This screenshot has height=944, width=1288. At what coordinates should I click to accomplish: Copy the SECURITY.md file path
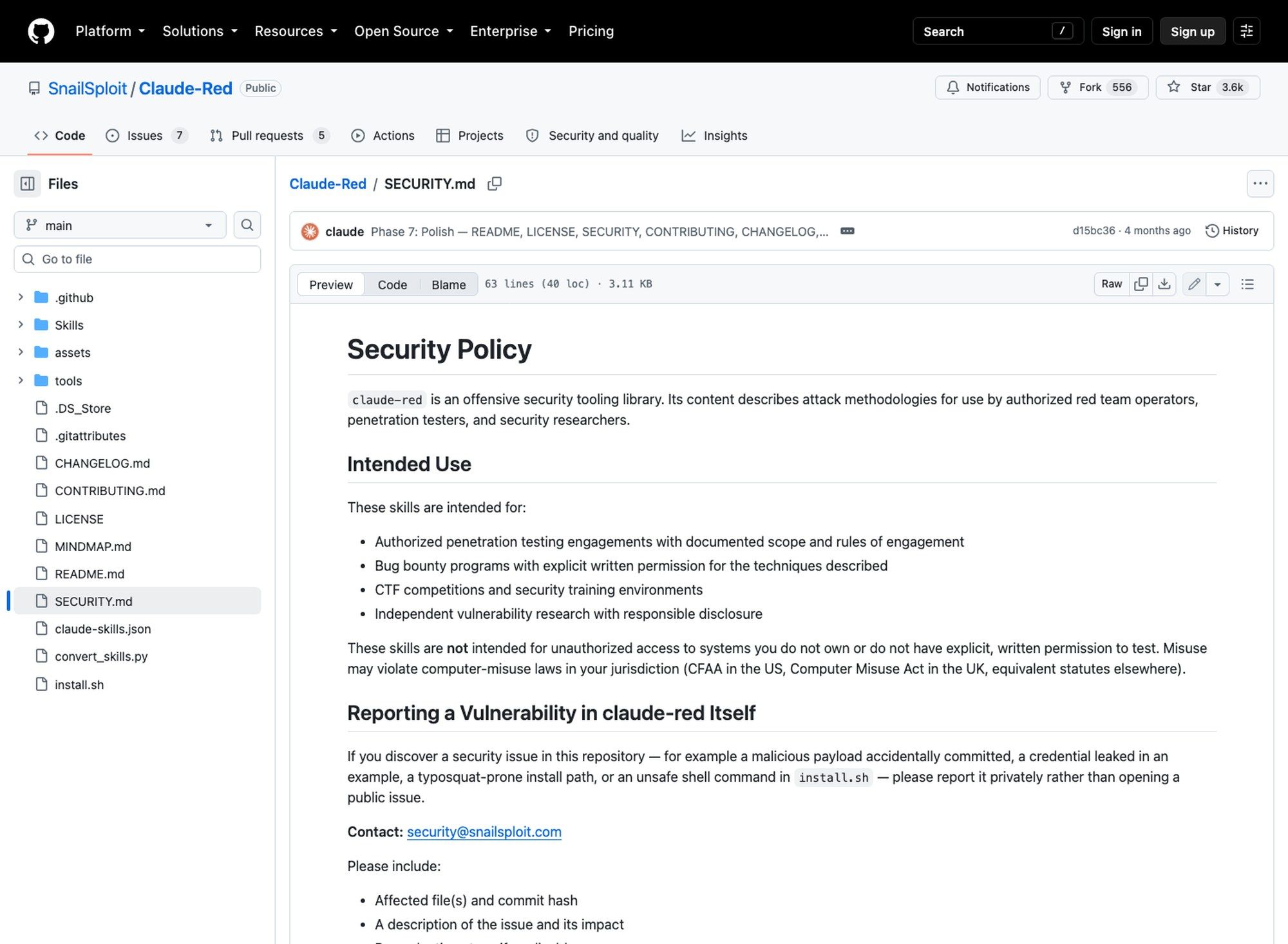tap(495, 184)
